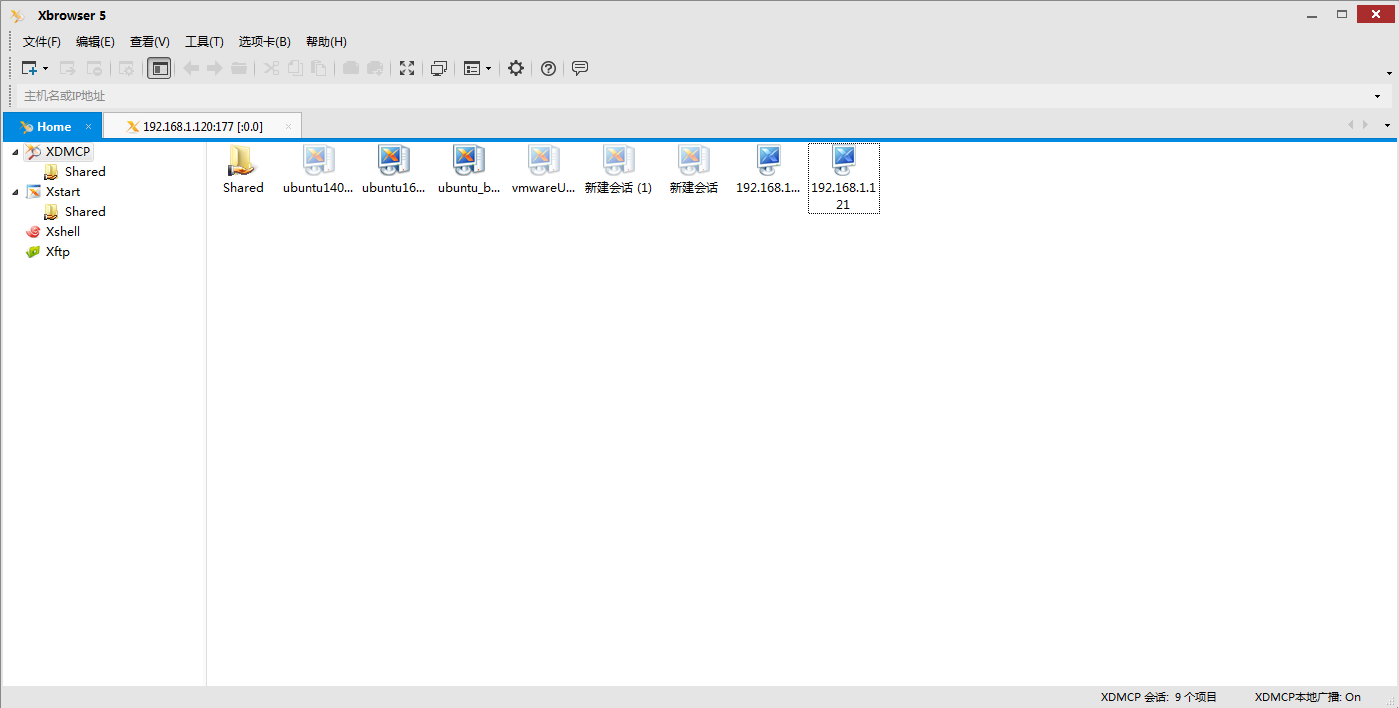Viewport: 1399px width, 708px height.
Task: Click the feedback speech bubble icon
Action: coord(579,68)
